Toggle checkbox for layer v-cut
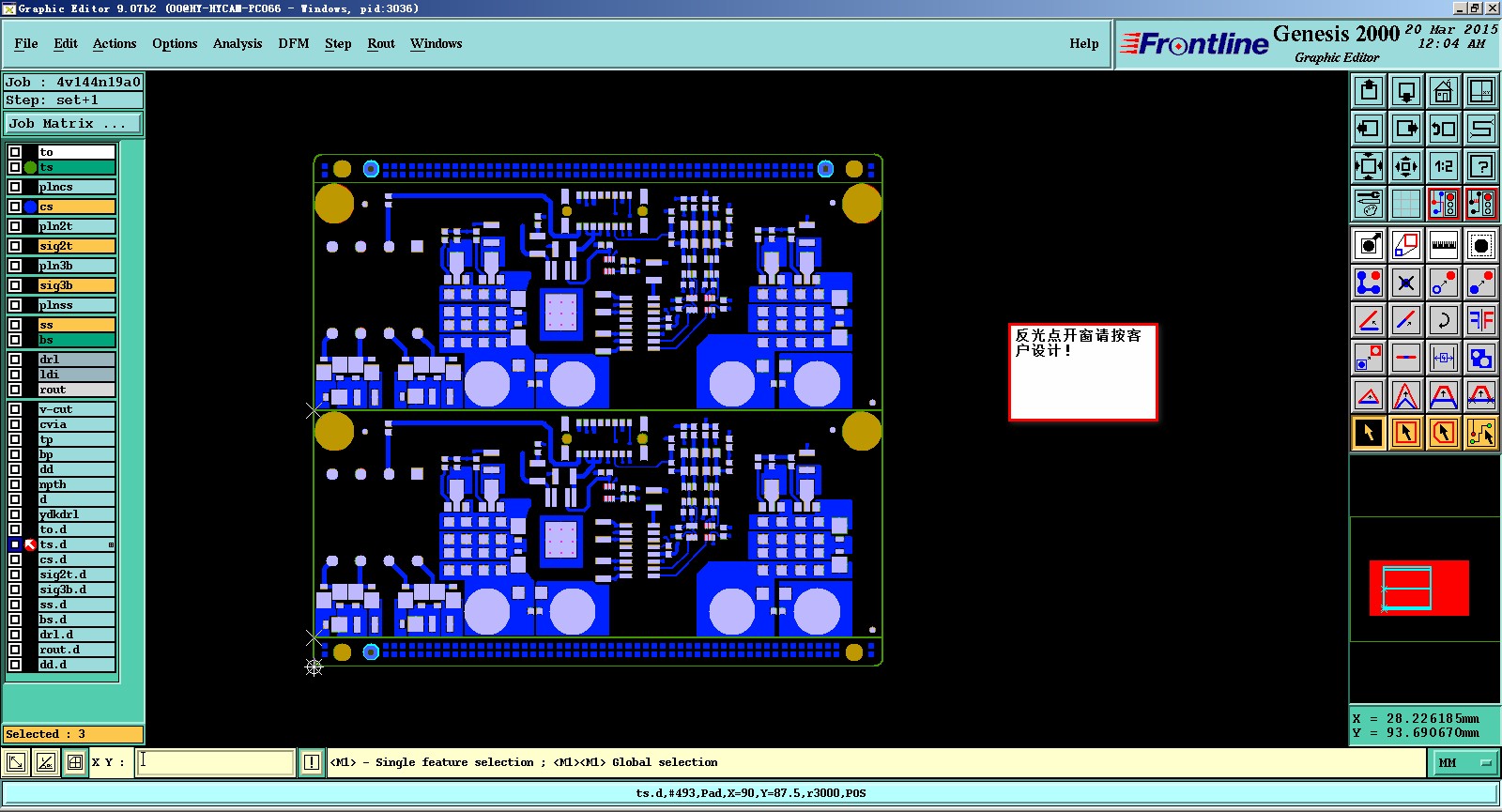This screenshot has height=812, width=1502. (15, 409)
